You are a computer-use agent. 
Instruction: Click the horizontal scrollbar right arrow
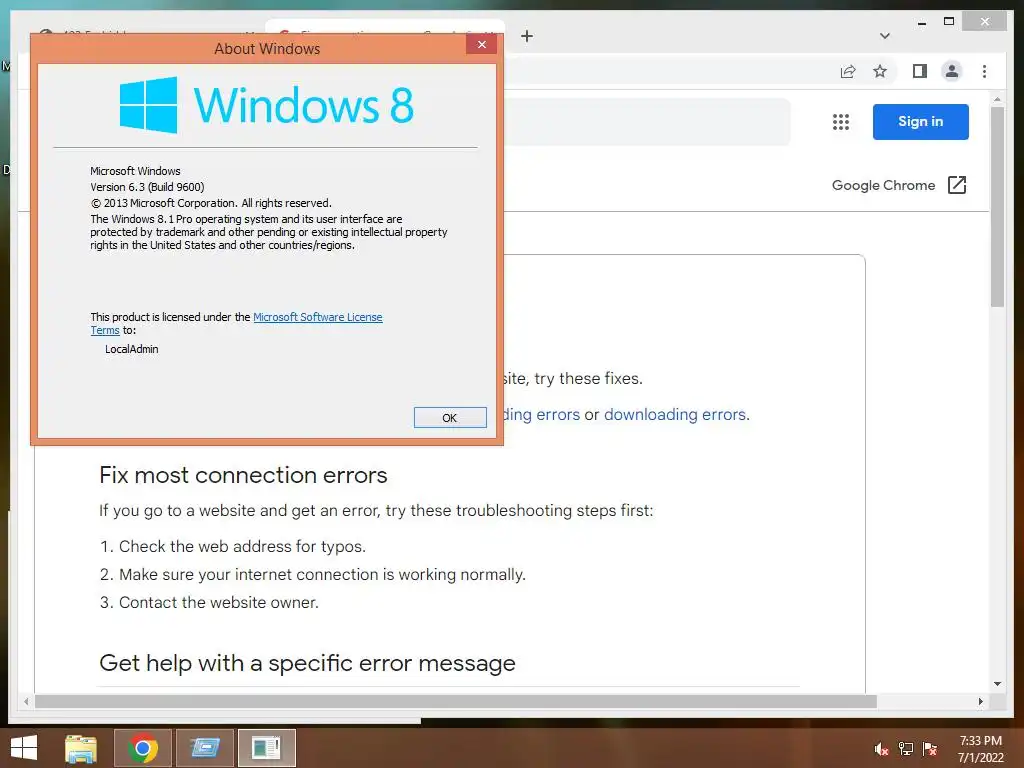click(x=980, y=701)
